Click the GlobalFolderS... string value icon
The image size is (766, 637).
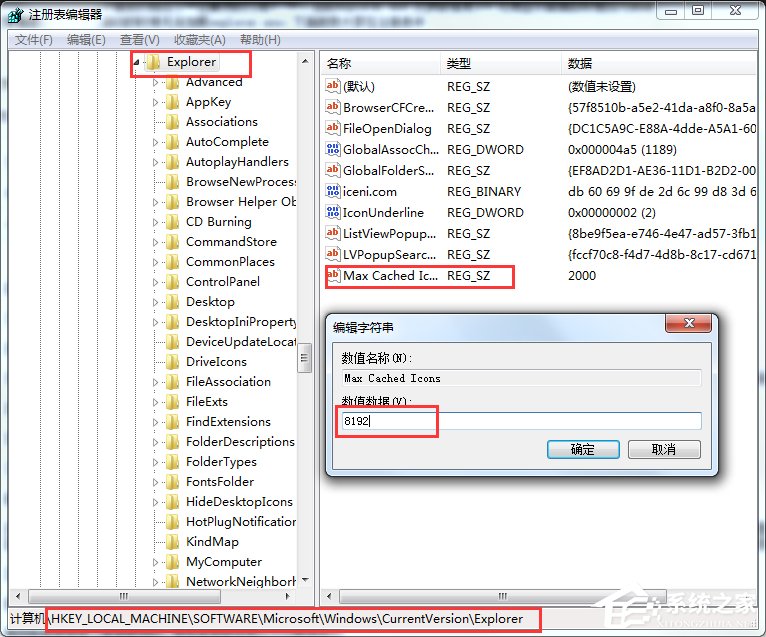(333, 170)
